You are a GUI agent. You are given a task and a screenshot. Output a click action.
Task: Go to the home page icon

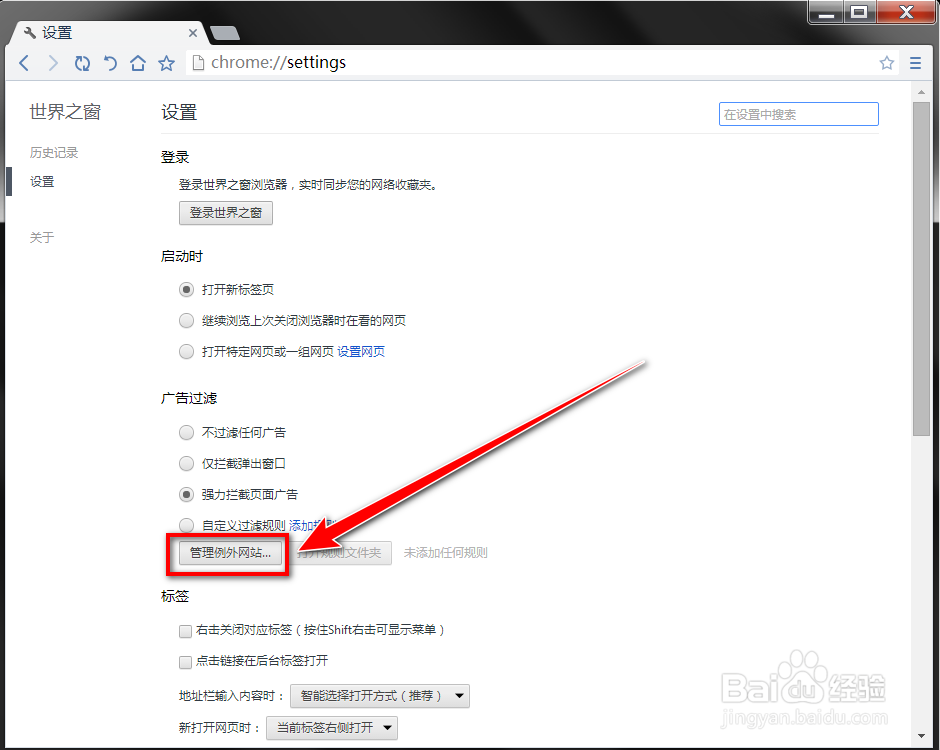(138, 62)
